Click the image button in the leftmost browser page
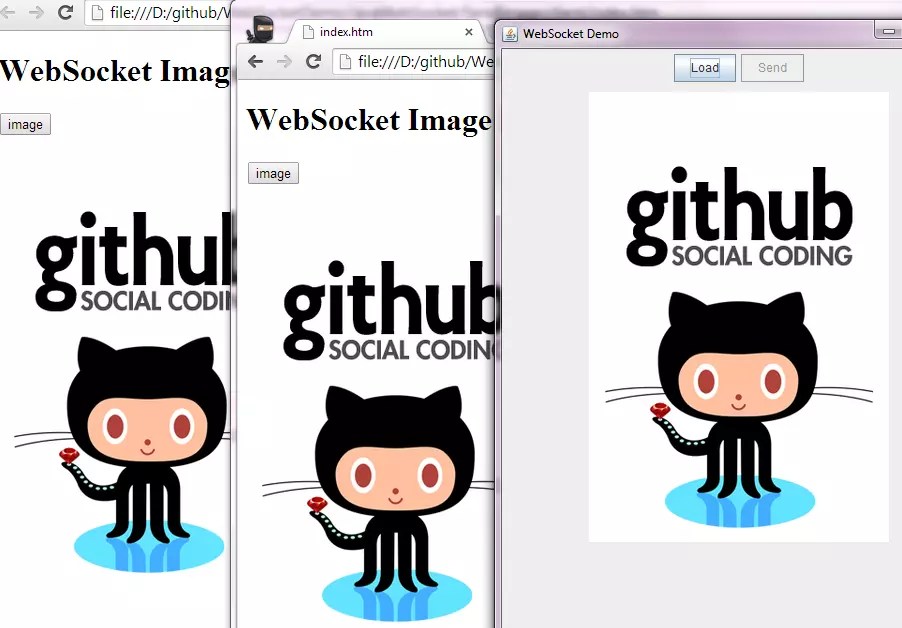The image size is (902, 628). 25,123
